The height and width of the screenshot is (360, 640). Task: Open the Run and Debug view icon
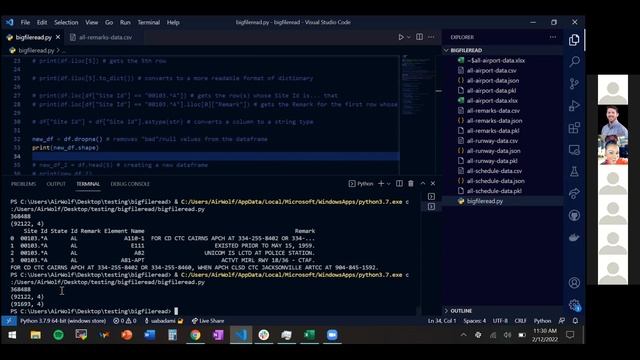click(x=574, y=106)
